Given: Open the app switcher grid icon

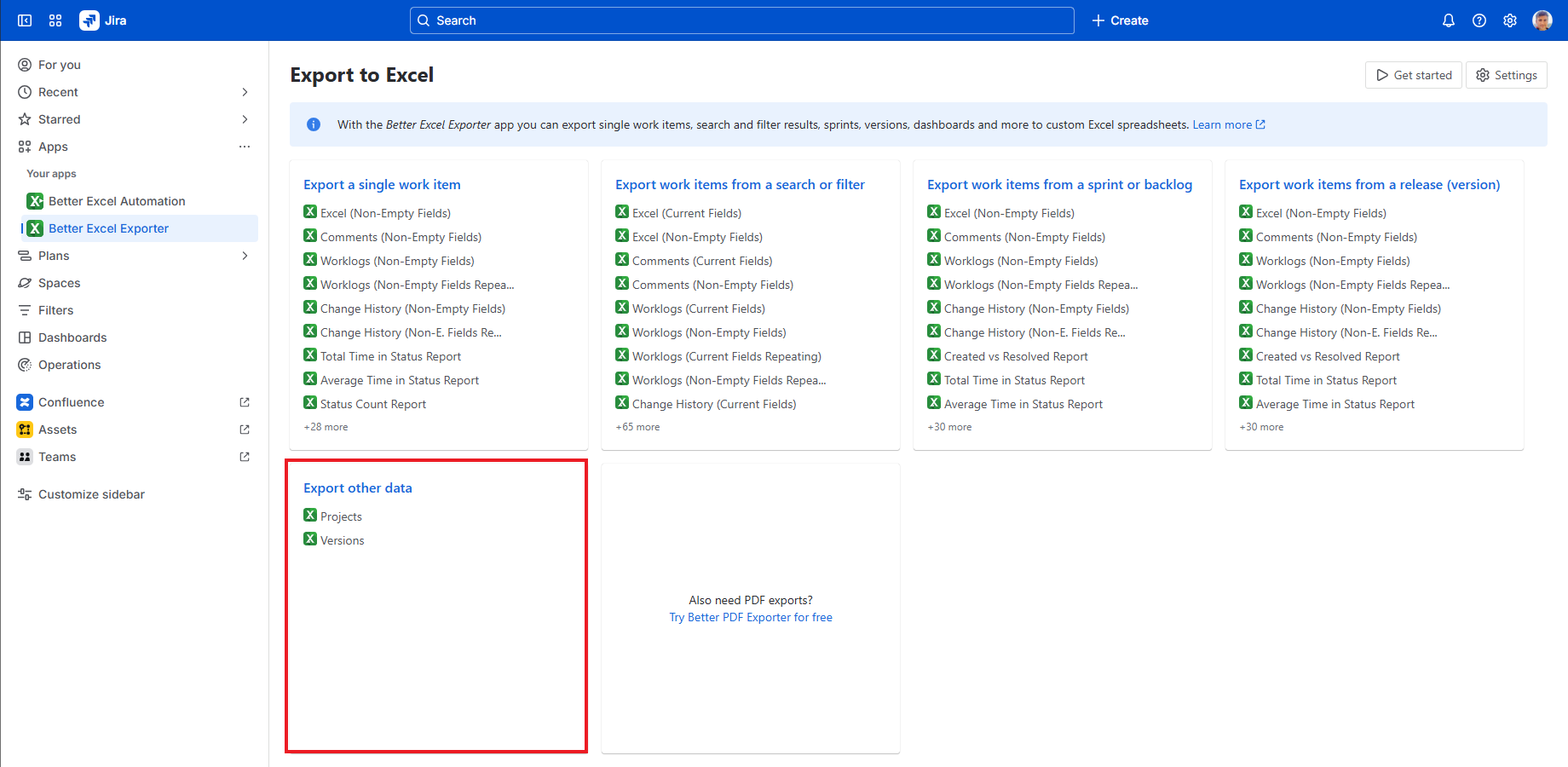Looking at the screenshot, I should 55,20.
